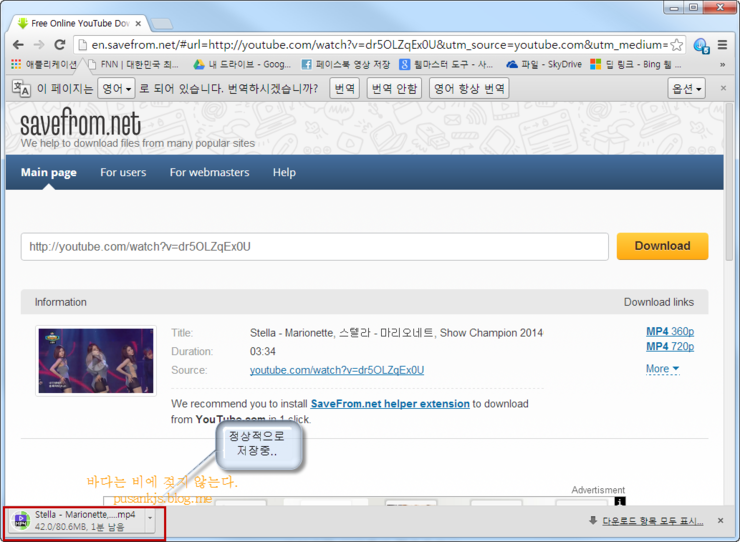Select the Main page nav item
Image resolution: width=740 pixels, height=542 pixels.
49,172
